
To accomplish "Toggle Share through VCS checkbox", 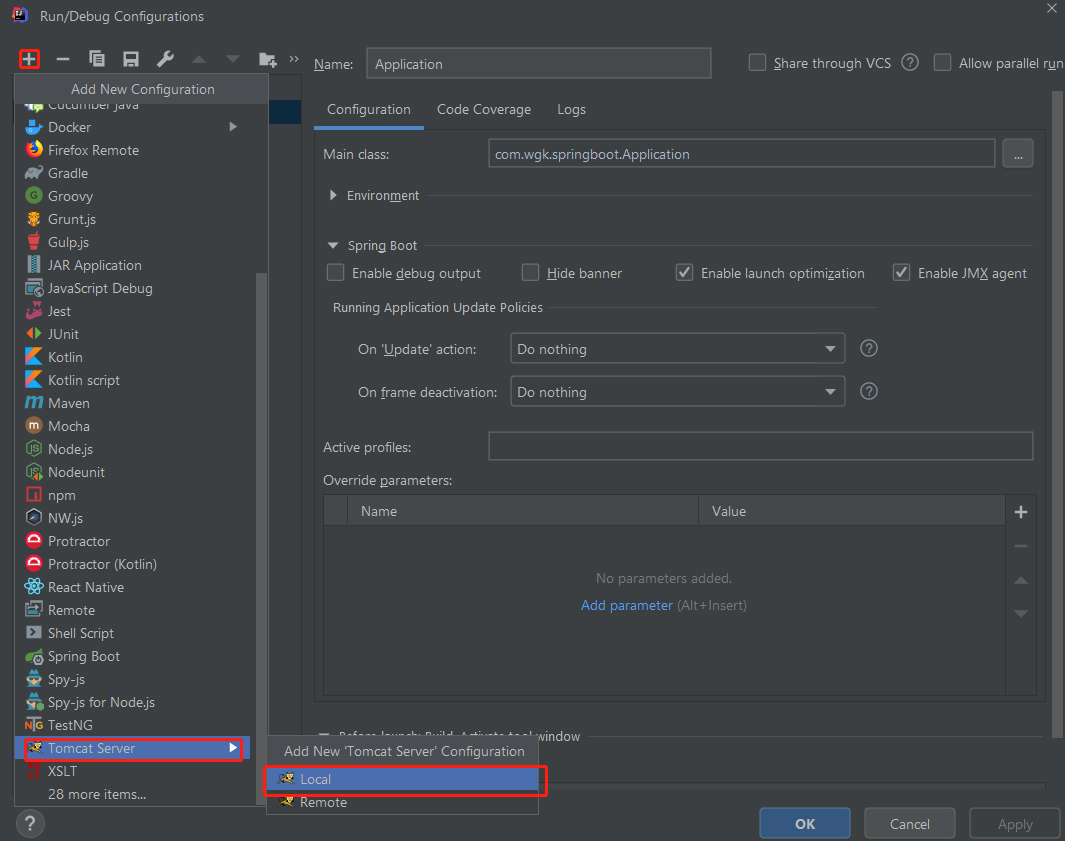I will pos(757,62).
